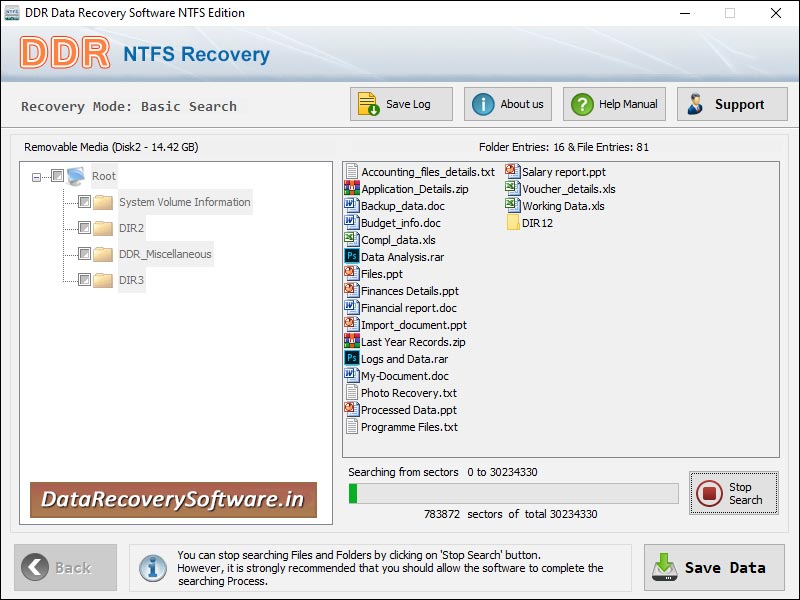Enable the DDR_Miscellaneous folder checkbox
800x600 pixels.
(x=83, y=254)
